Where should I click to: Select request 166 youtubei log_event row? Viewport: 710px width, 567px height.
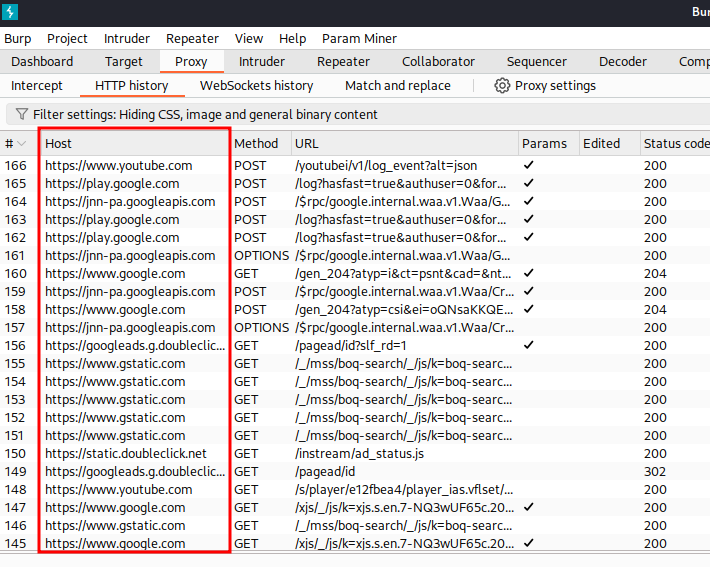pyautogui.click(x=355, y=166)
